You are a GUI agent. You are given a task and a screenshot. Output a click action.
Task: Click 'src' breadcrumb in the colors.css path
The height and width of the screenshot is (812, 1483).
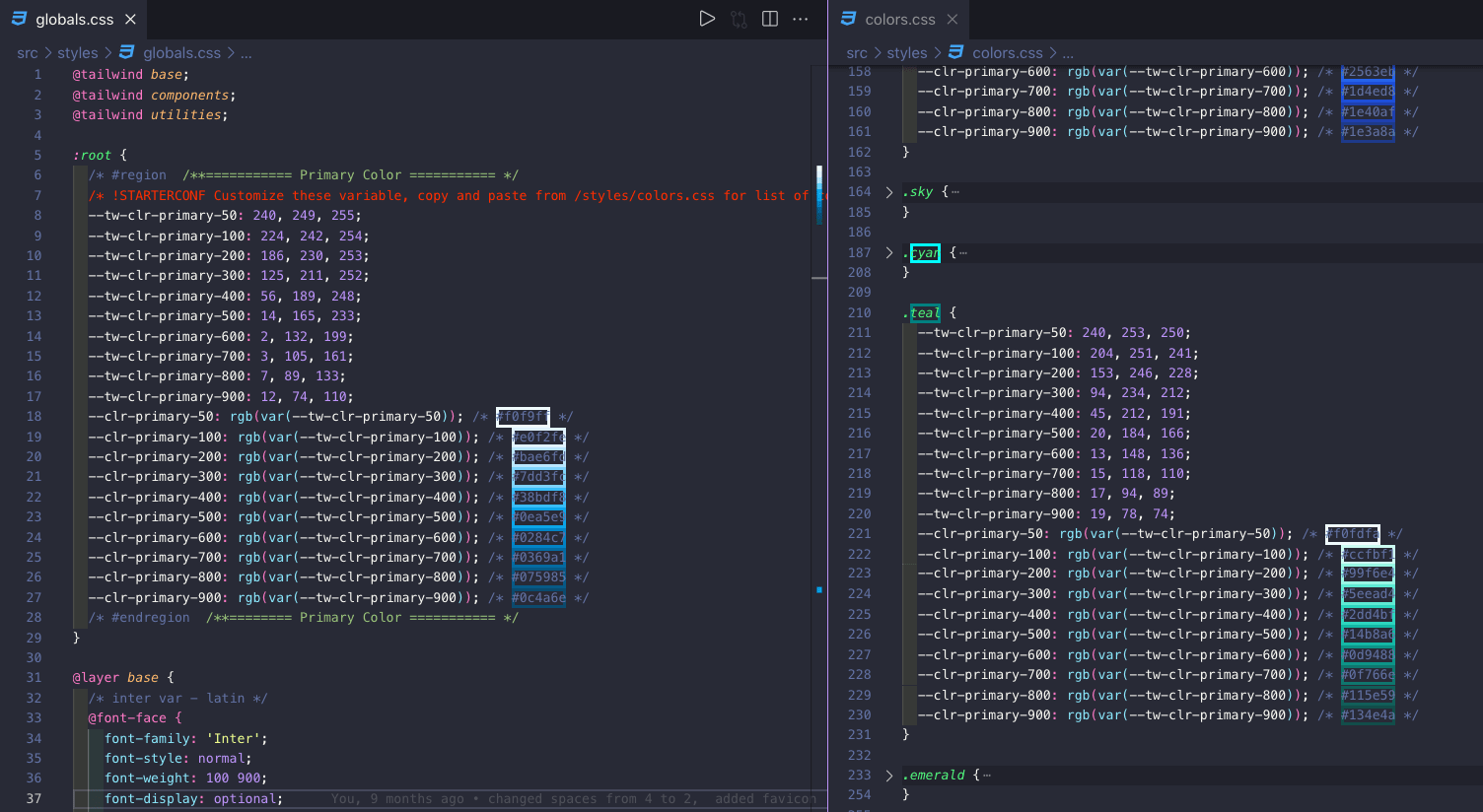[x=856, y=53]
